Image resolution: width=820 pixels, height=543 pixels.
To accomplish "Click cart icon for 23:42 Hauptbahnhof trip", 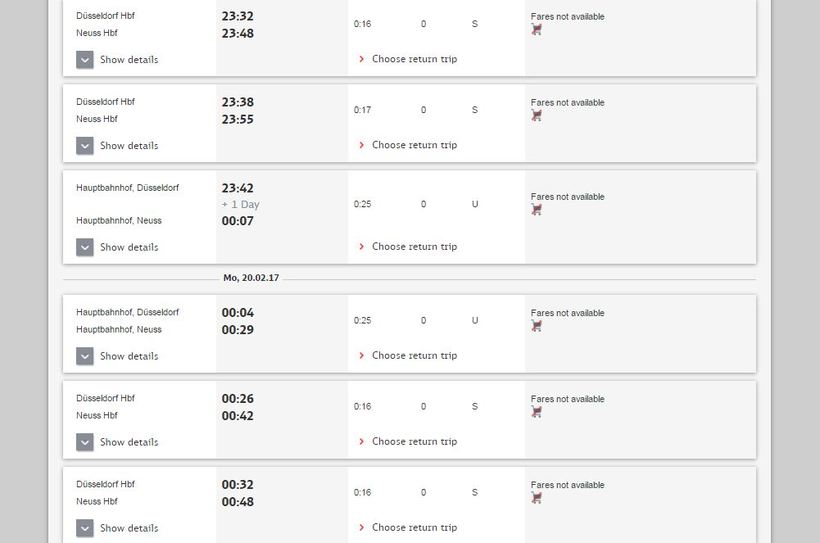I will tap(537, 210).
